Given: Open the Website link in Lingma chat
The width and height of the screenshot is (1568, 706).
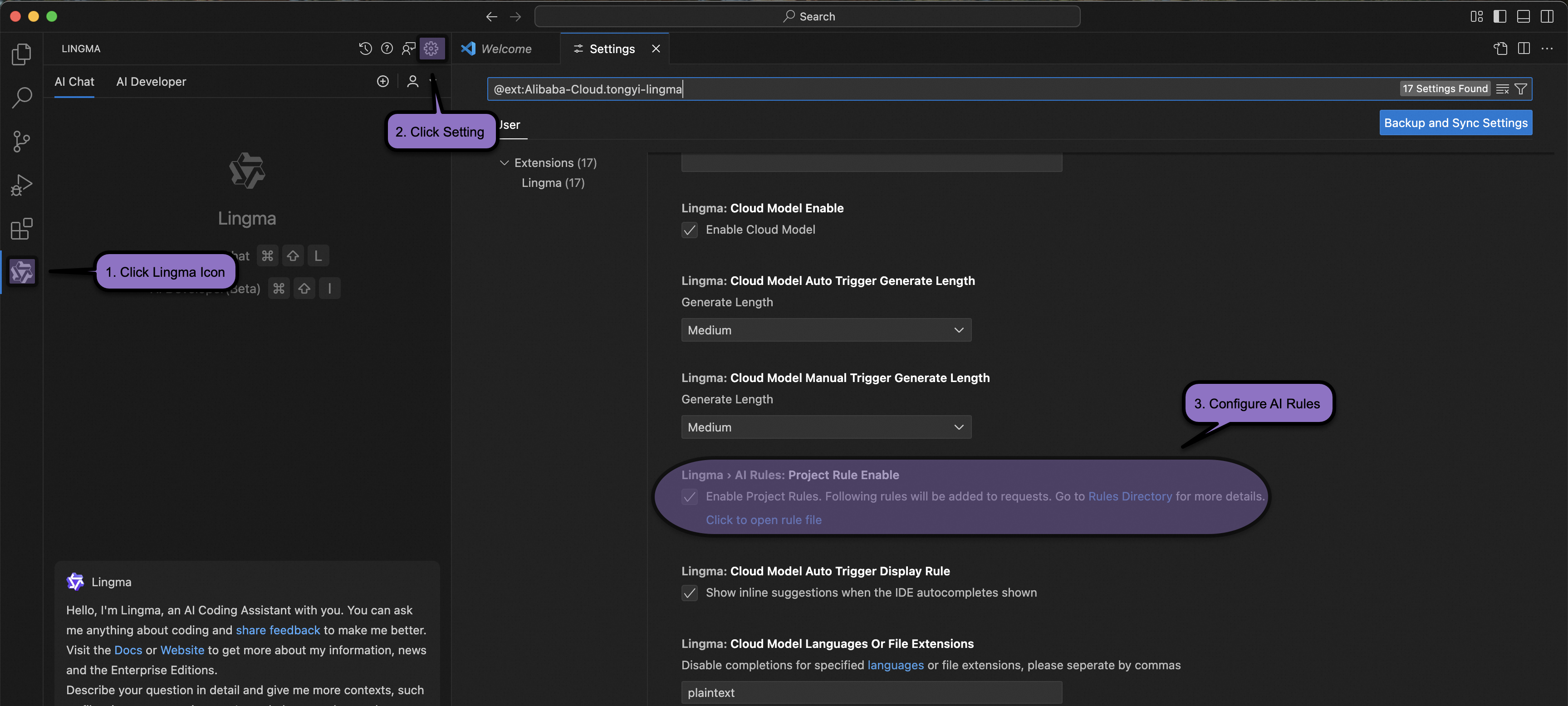Looking at the screenshot, I should pyautogui.click(x=182, y=650).
